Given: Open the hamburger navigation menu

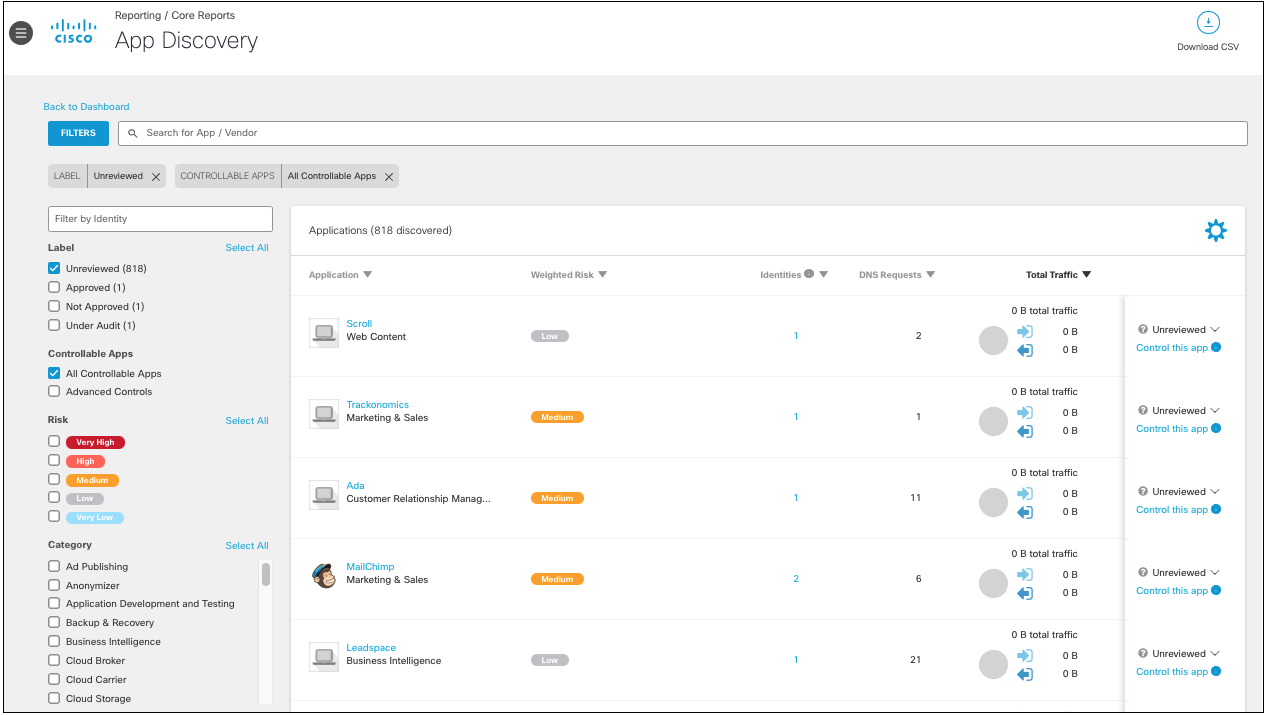Looking at the screenshot, I should click(21, 33).
